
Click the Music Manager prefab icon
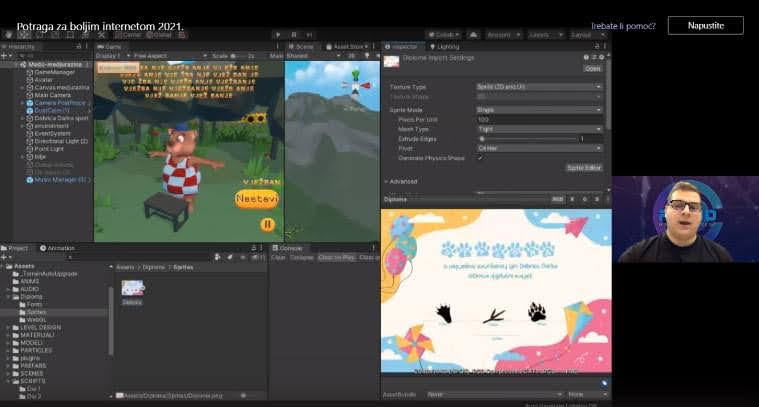coord(30,180)
